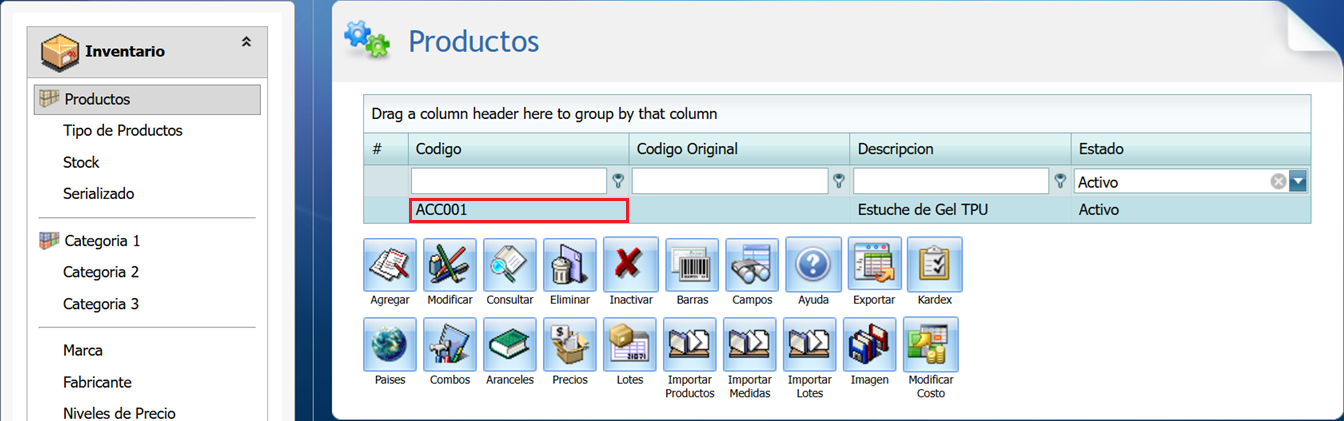Screen dimensions: 1344x421
Task: Click the Inactivar red X icon
Action: [631, 264]
